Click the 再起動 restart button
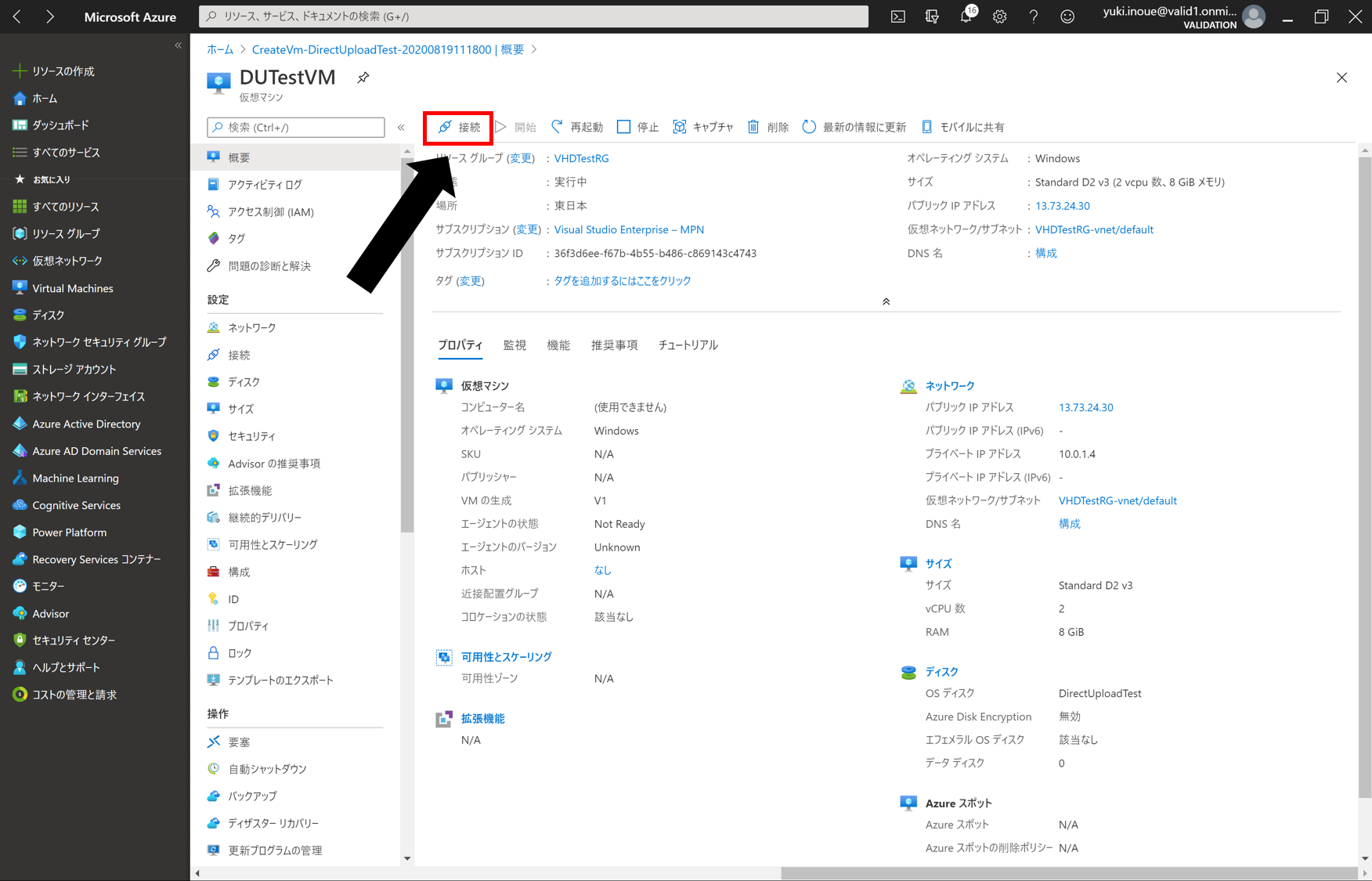Viewport: 1372px width, 881px height. 577,127
